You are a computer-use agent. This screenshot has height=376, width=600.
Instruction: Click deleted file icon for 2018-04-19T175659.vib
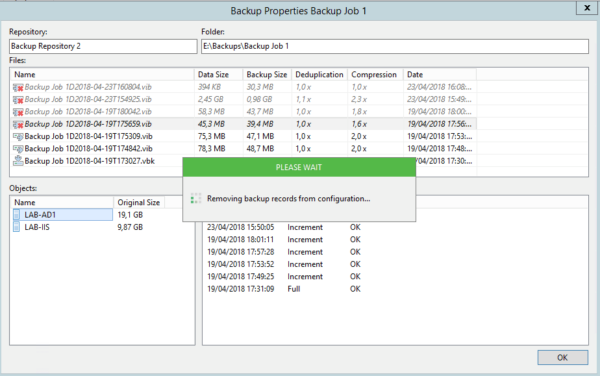[18, 124]
